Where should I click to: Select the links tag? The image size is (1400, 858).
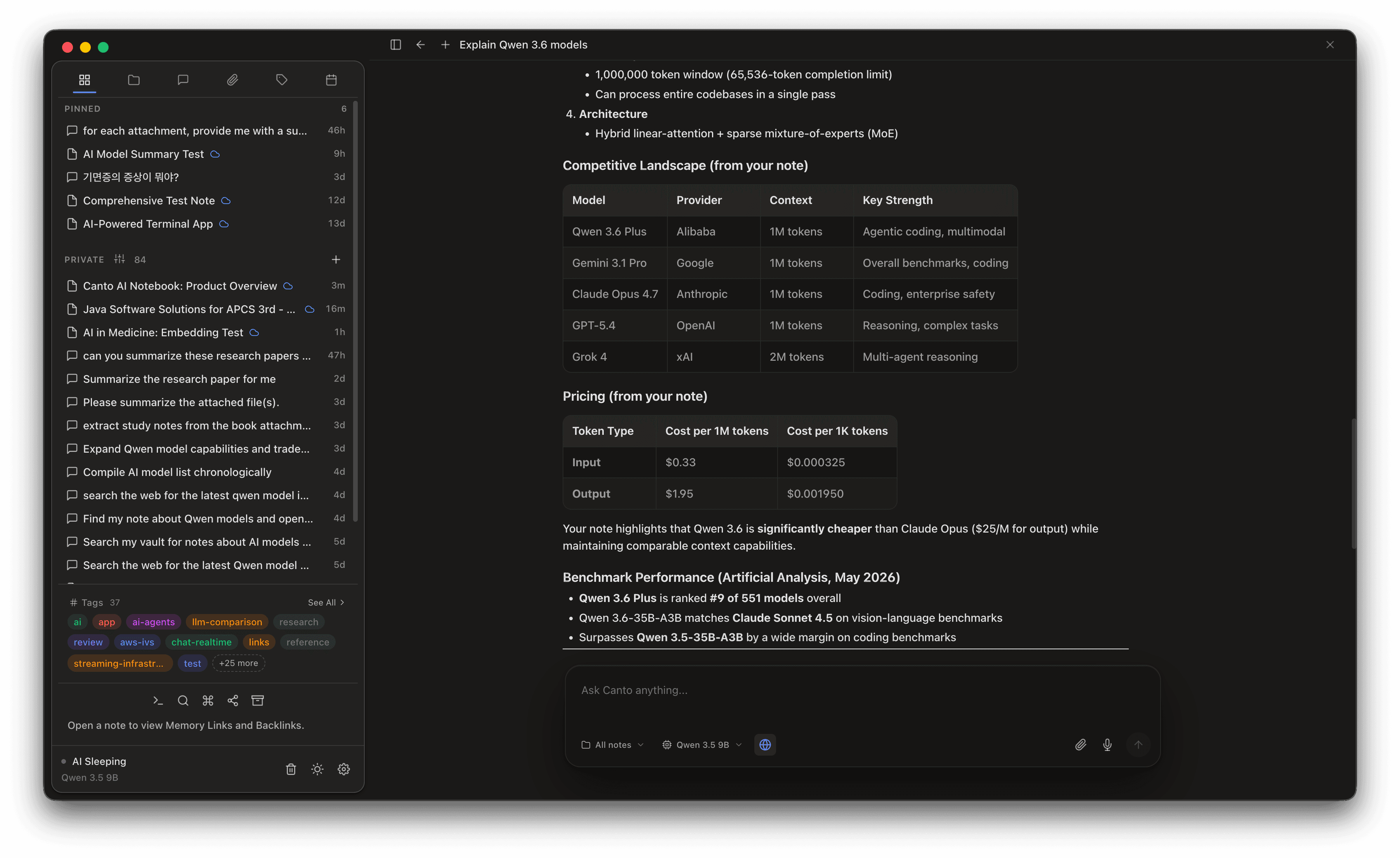tap(259, 642)
